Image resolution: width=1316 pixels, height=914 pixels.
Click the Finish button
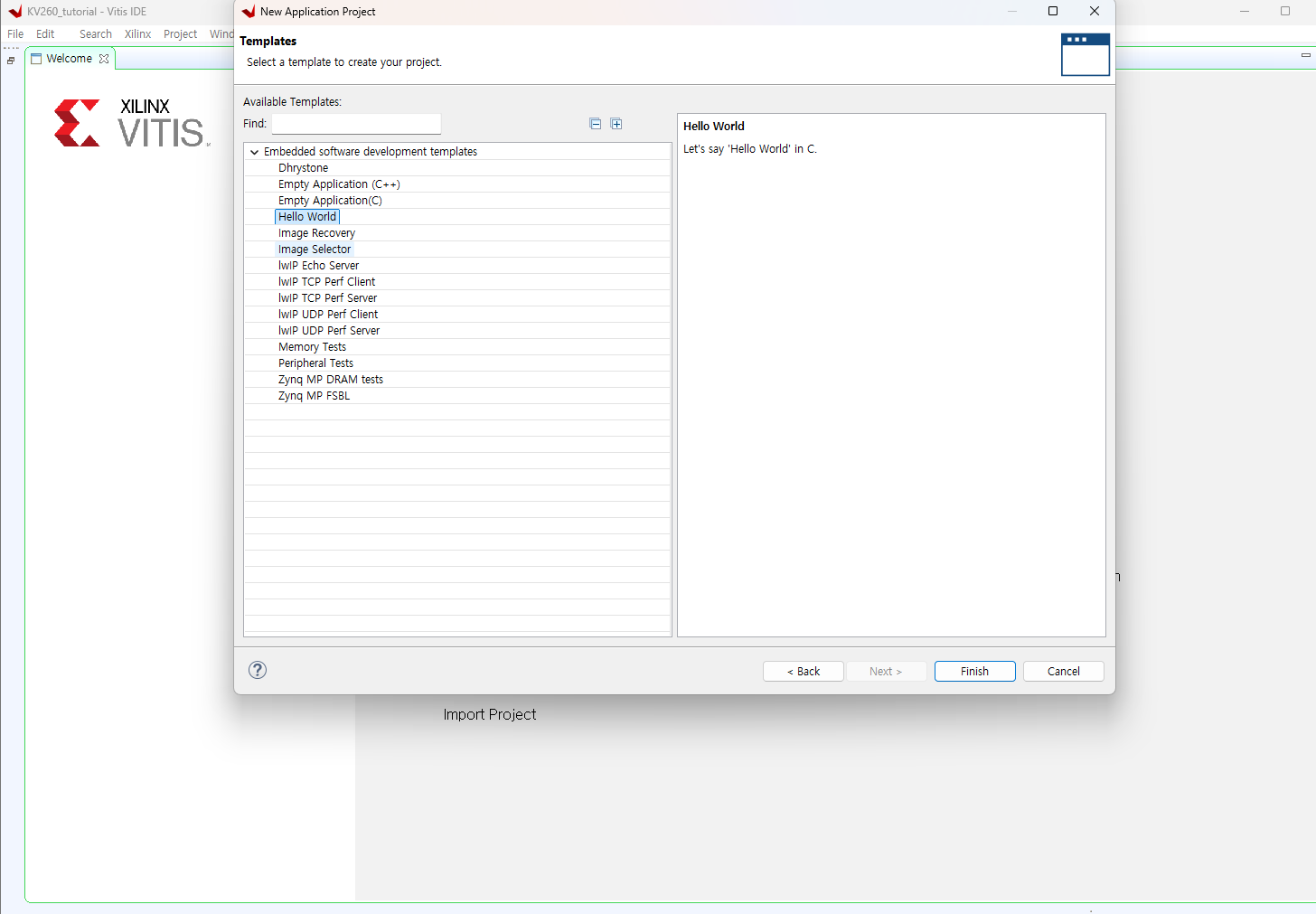(x=974, y=672)
